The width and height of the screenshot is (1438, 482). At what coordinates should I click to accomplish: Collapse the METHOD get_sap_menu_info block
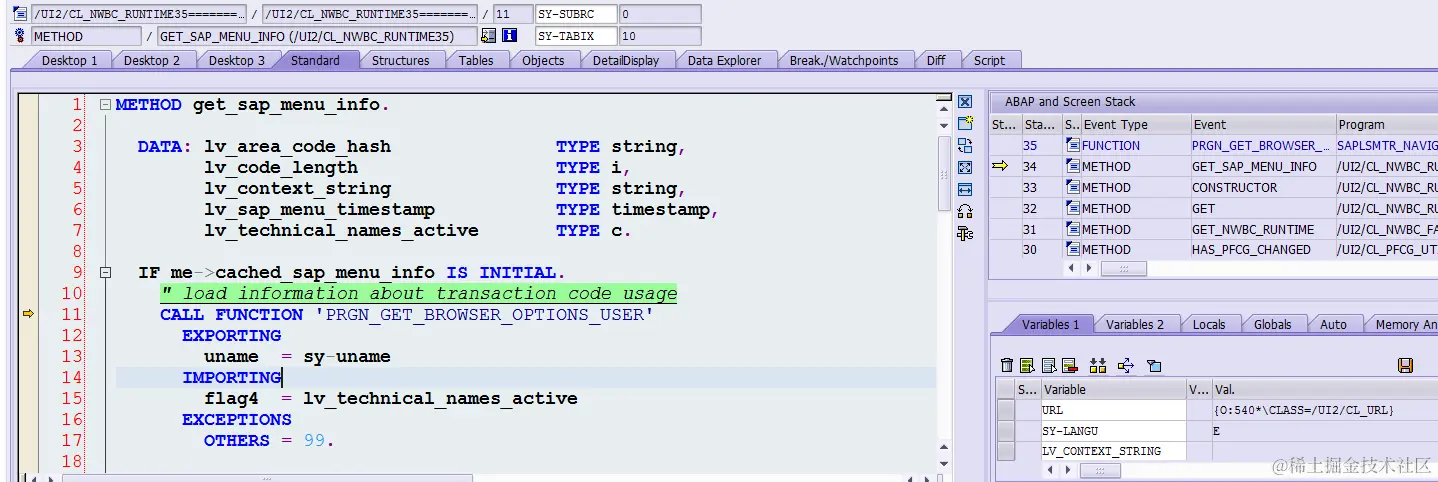[x=105, y=104]
